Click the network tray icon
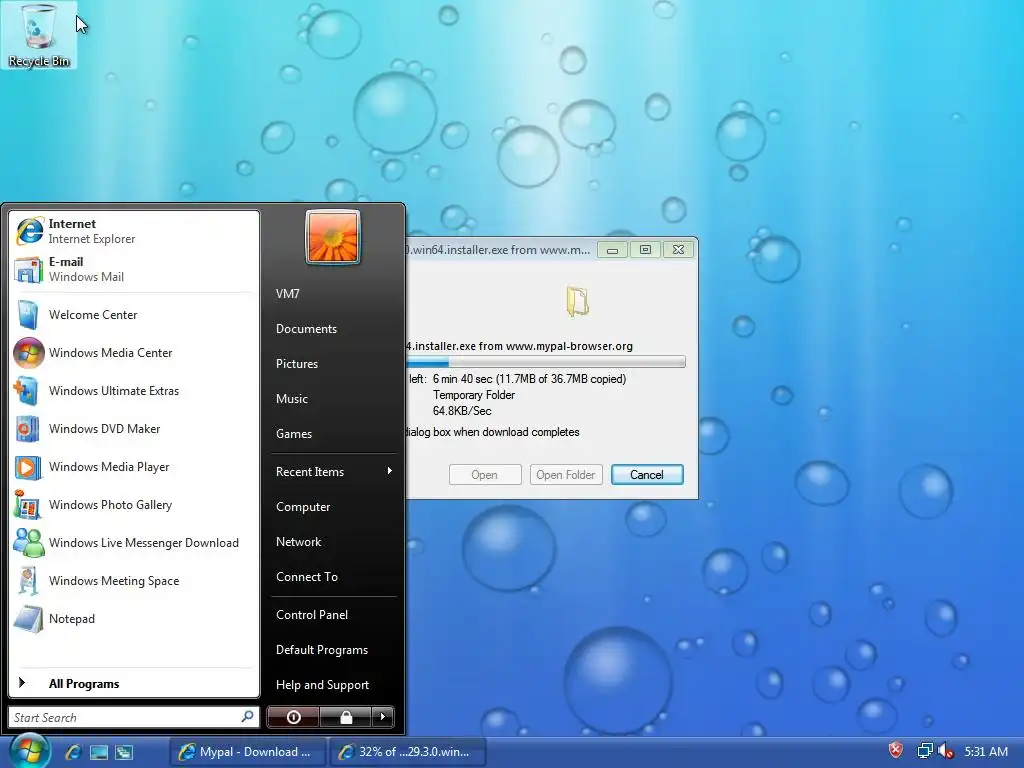The width and height of the screenshot is (1024, 768). tap(925, 751)
